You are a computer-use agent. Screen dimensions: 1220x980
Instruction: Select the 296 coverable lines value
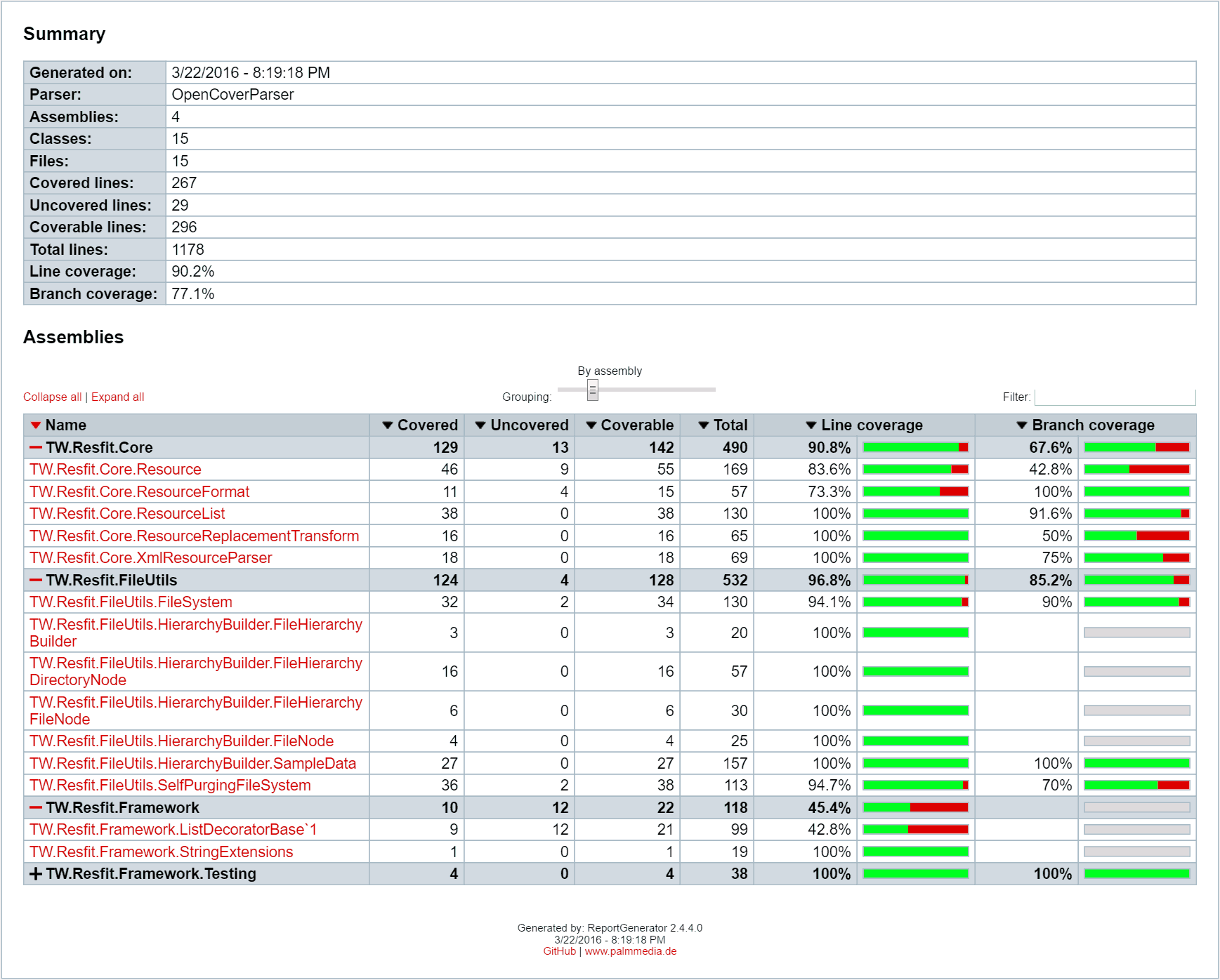[184, 227]
